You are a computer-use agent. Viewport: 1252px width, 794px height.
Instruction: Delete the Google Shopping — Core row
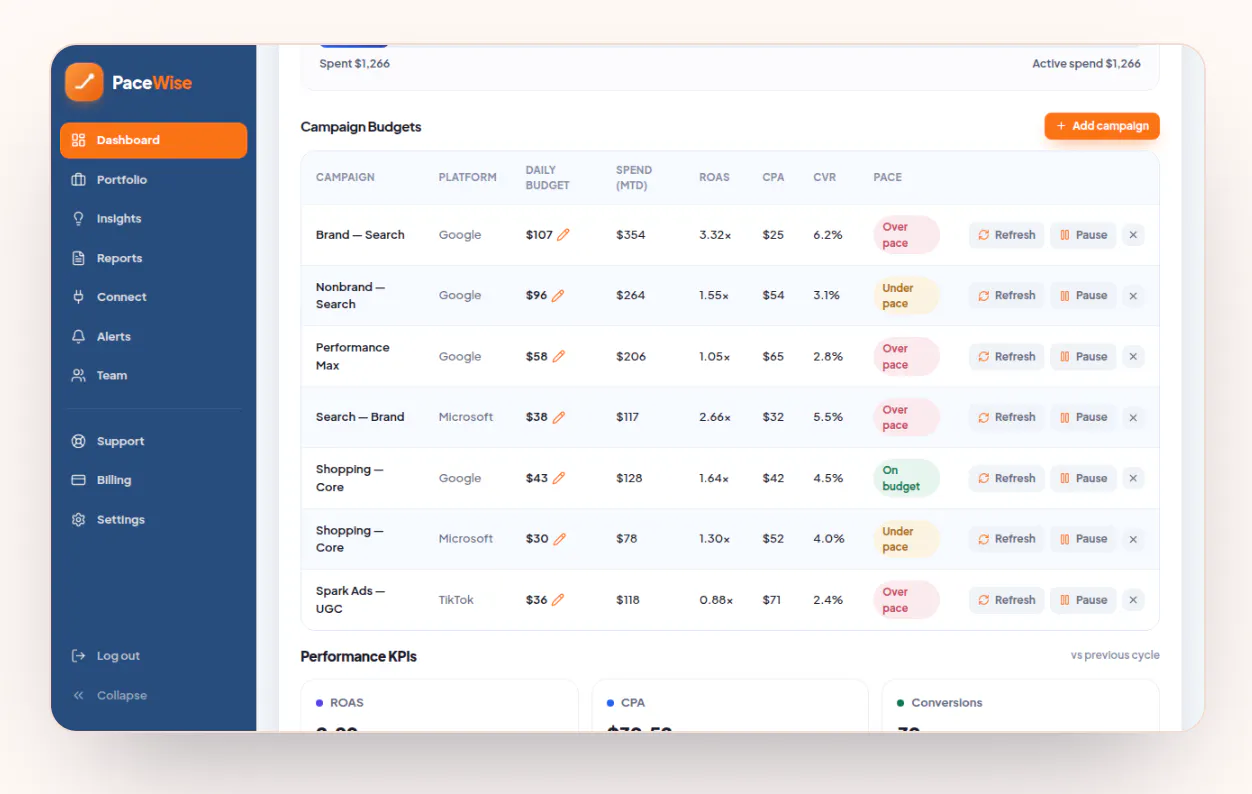pos(1133,478)
